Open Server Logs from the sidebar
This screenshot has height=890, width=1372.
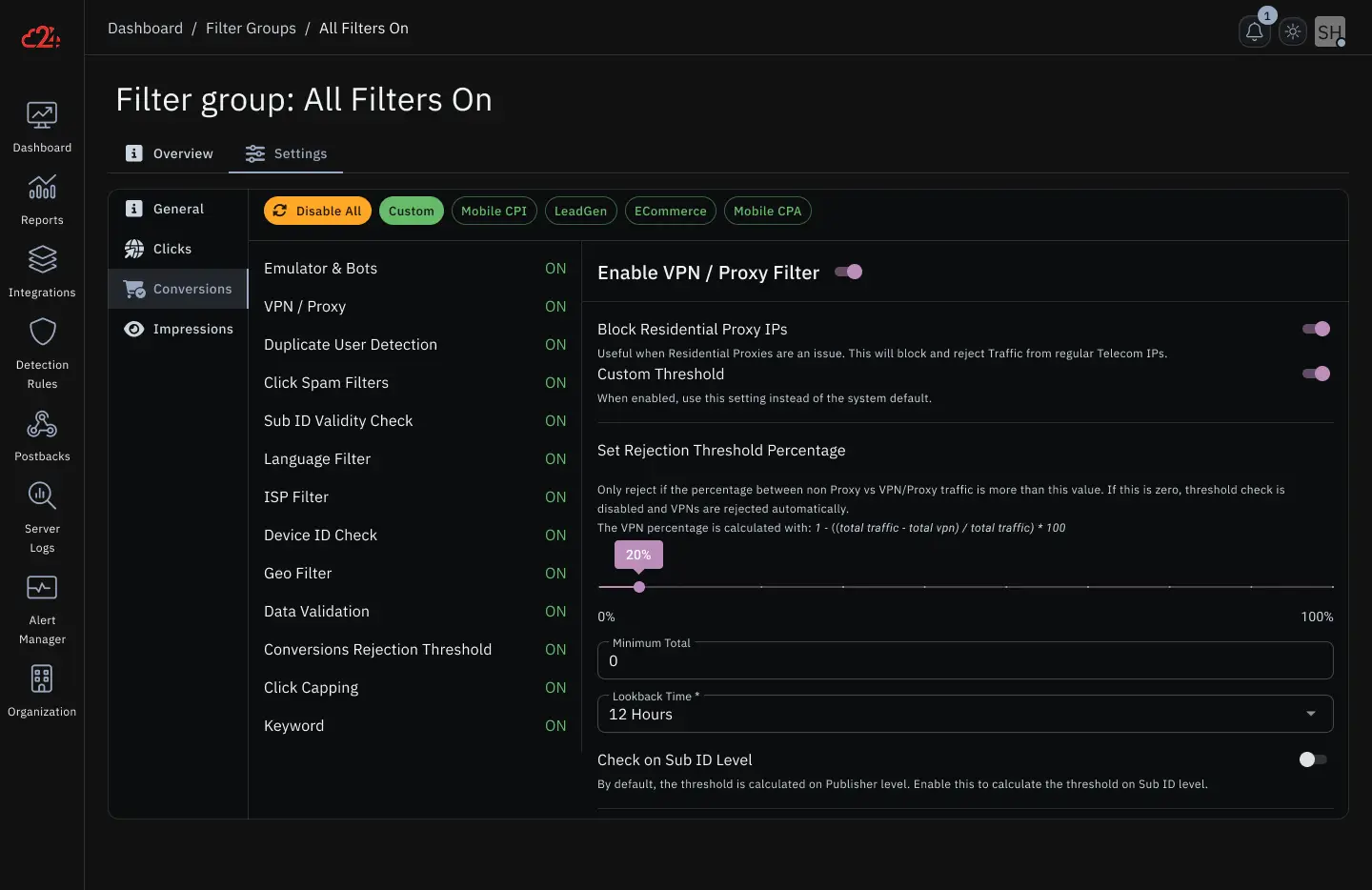[42, 509]
